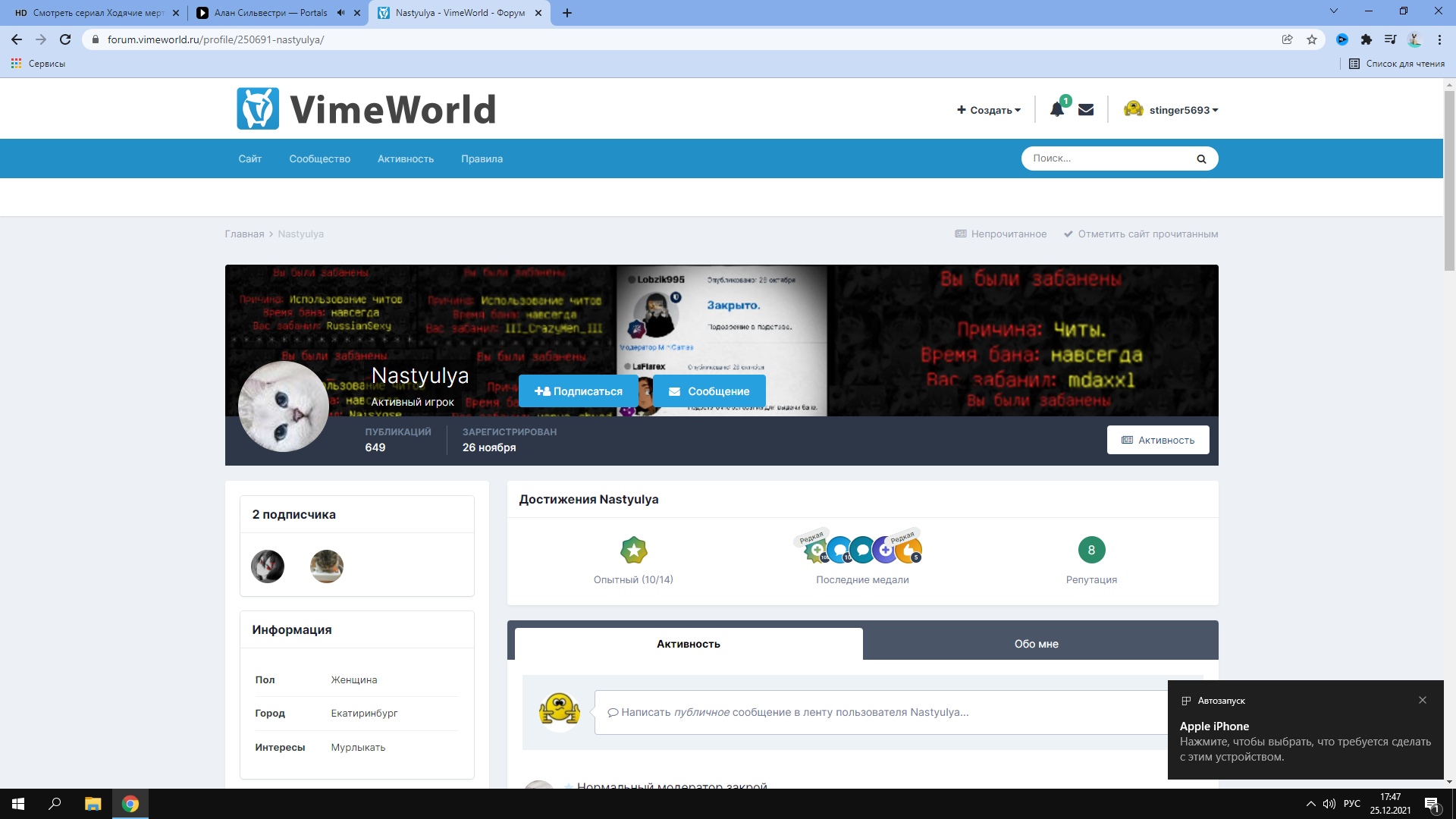
Task: Mute the 'Алан Сильвестри — Portals' tab via speaker icon
Action: [340, 13]
